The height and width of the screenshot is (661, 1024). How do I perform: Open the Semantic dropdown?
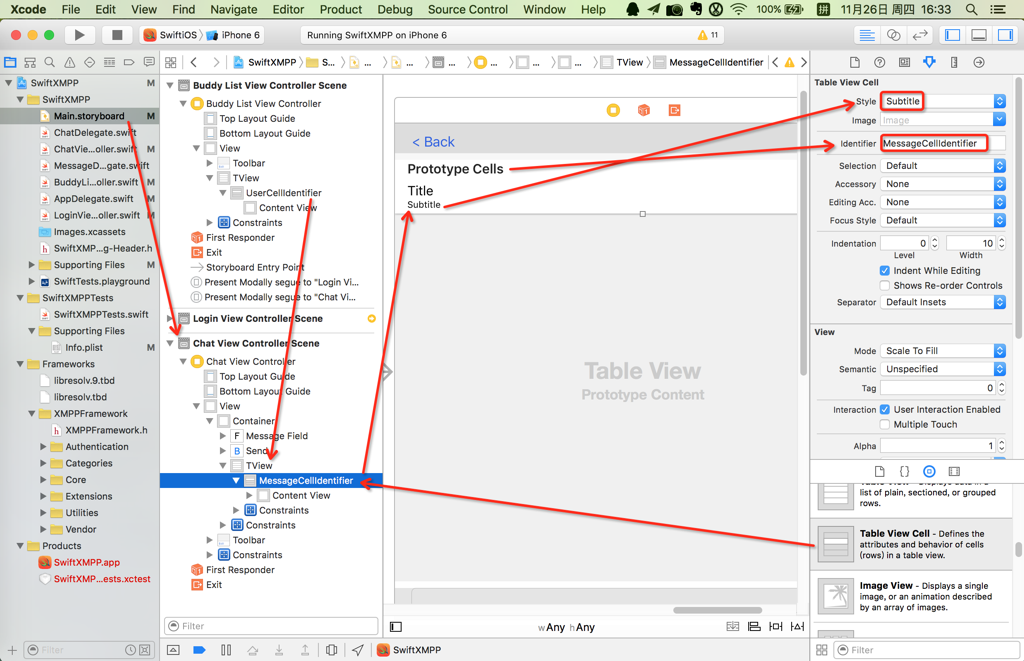pos(943,369)
